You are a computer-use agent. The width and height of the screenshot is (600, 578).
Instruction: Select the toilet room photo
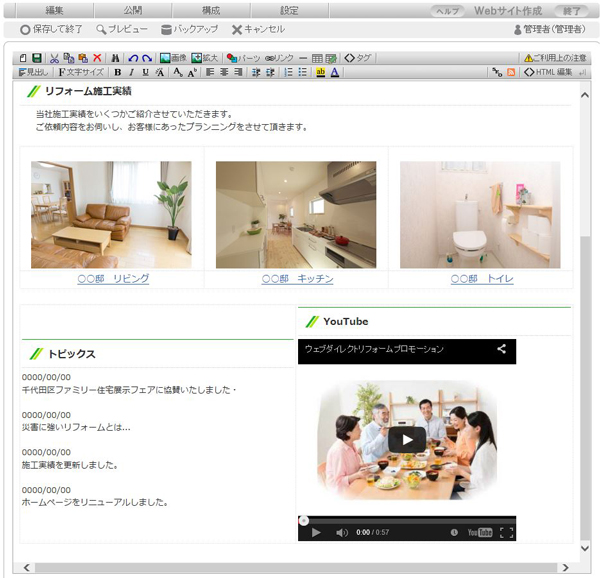point(480,215)
